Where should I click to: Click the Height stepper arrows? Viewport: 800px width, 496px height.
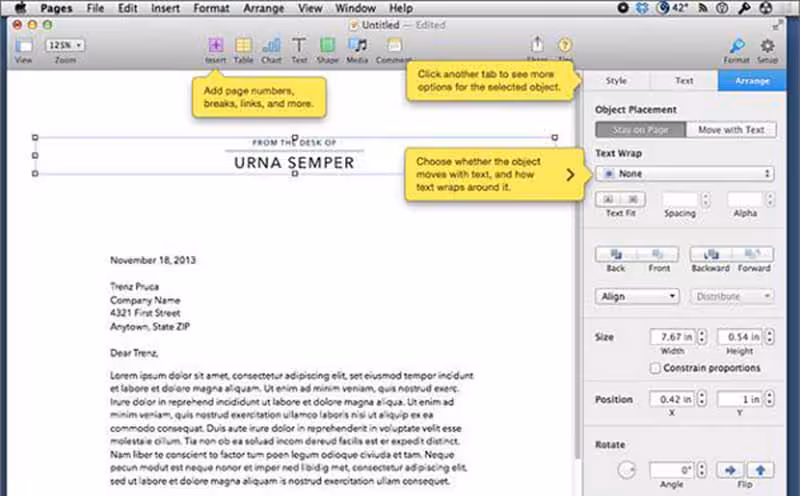point(769,337)
